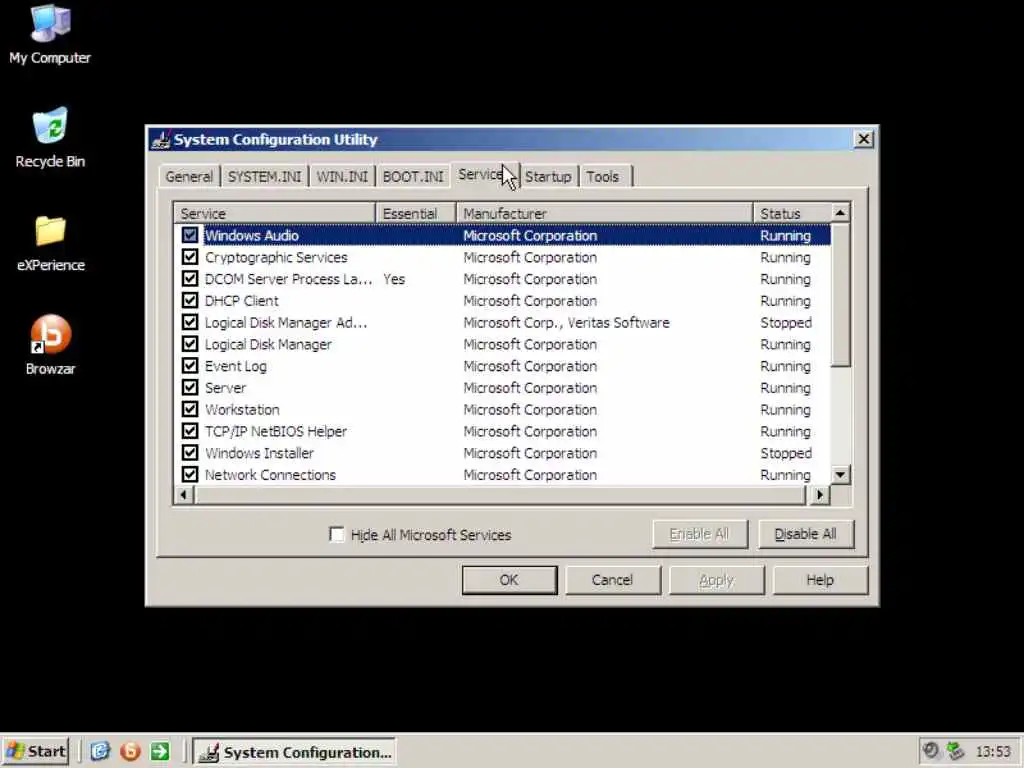
Task: Switch to the BOOT.INI tab
Action: (x=413, y=176)
